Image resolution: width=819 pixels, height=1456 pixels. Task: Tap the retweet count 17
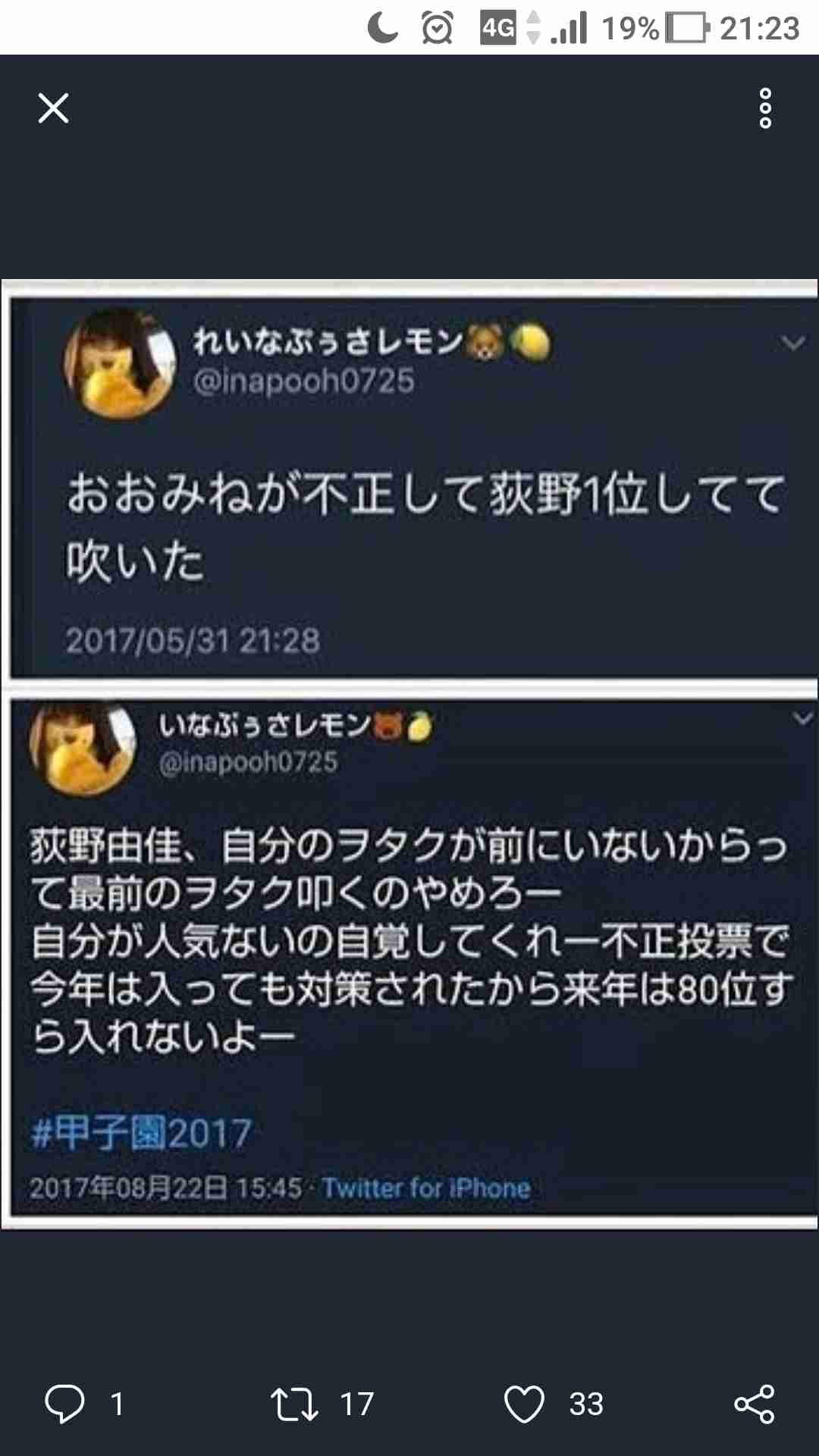[356, 1404]
